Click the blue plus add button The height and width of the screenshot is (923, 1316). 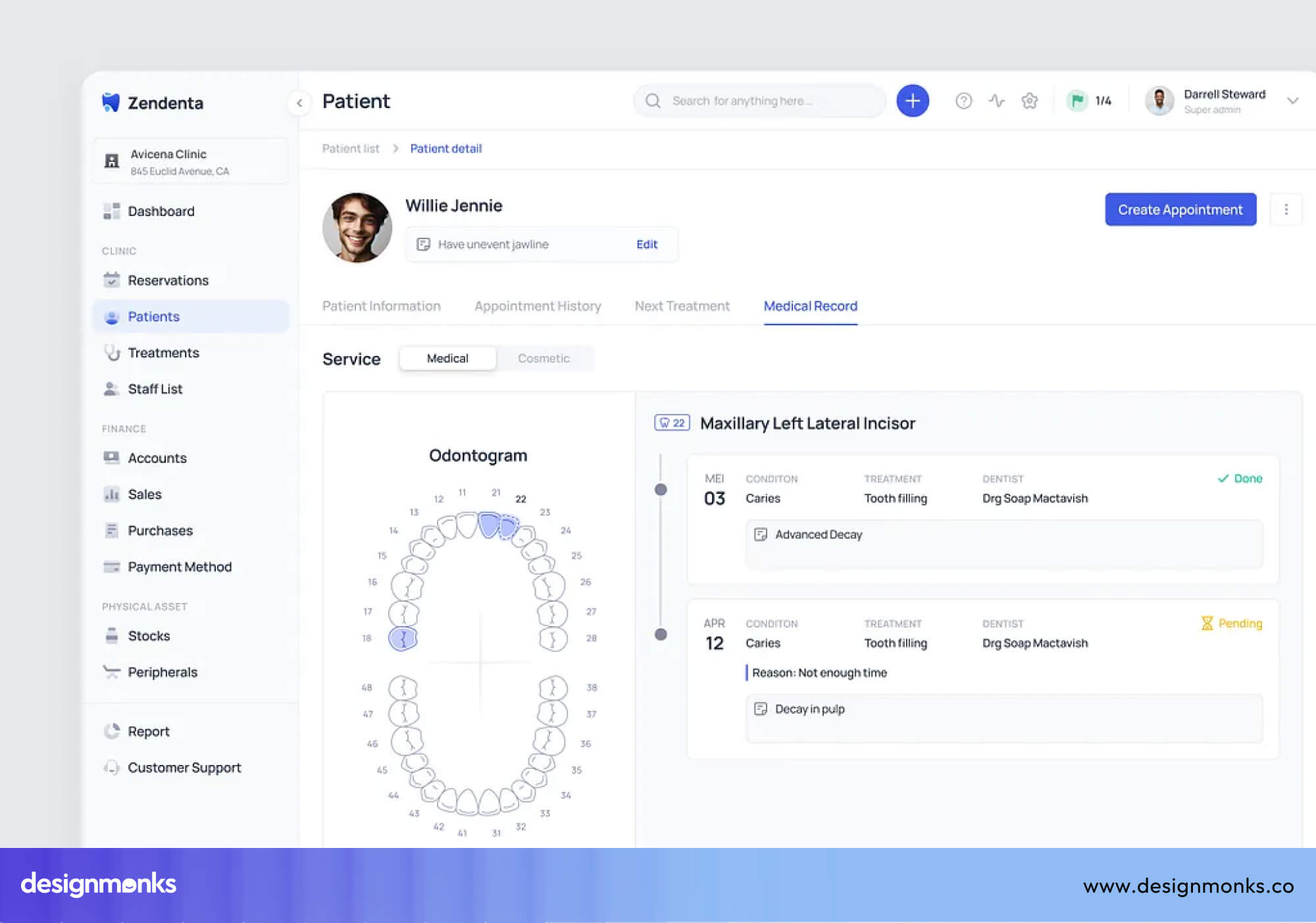(913, 101)
